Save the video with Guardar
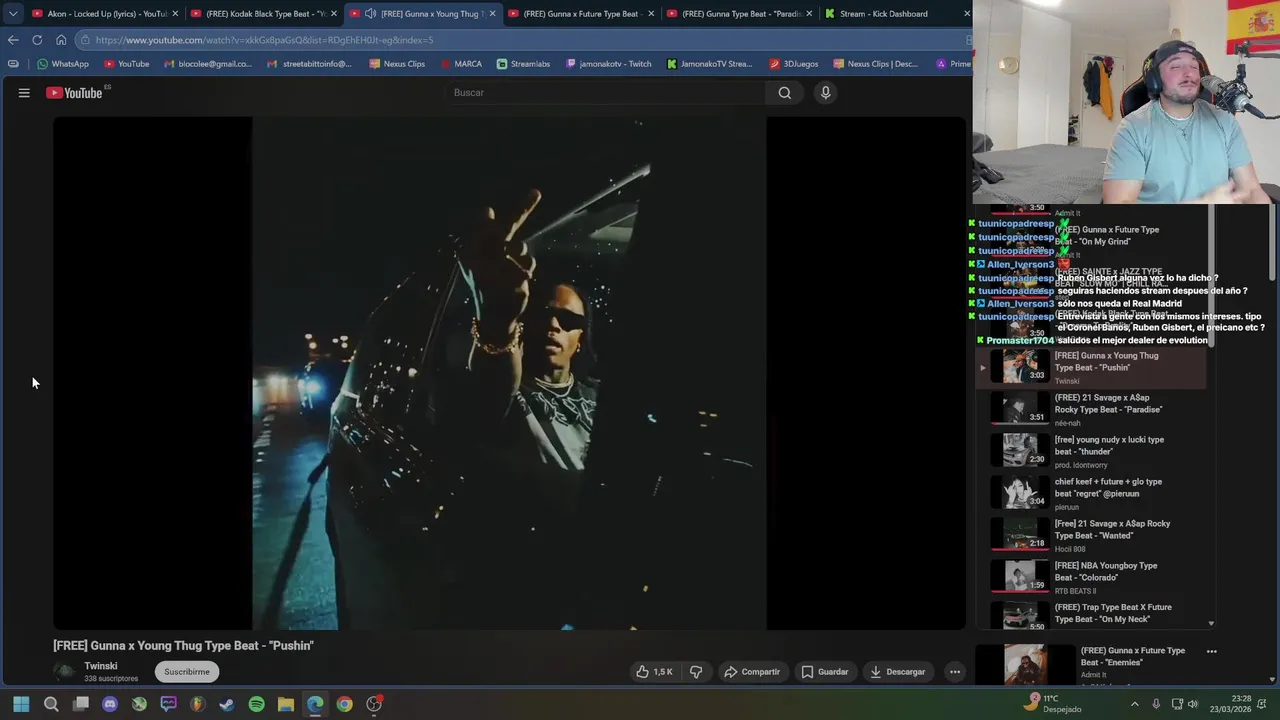The image size is (1280, 720). tap(825, 672)
